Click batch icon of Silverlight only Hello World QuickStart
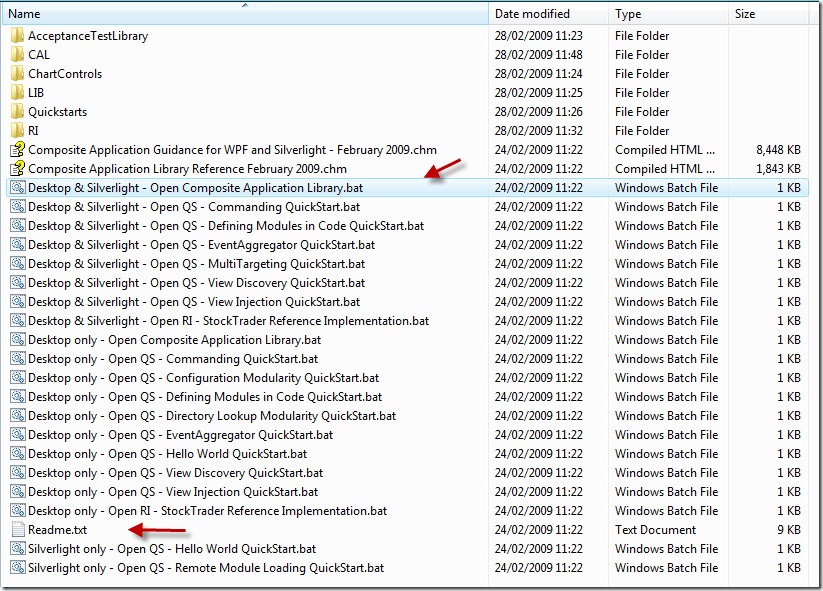The image size is (823, 591). 17,549
